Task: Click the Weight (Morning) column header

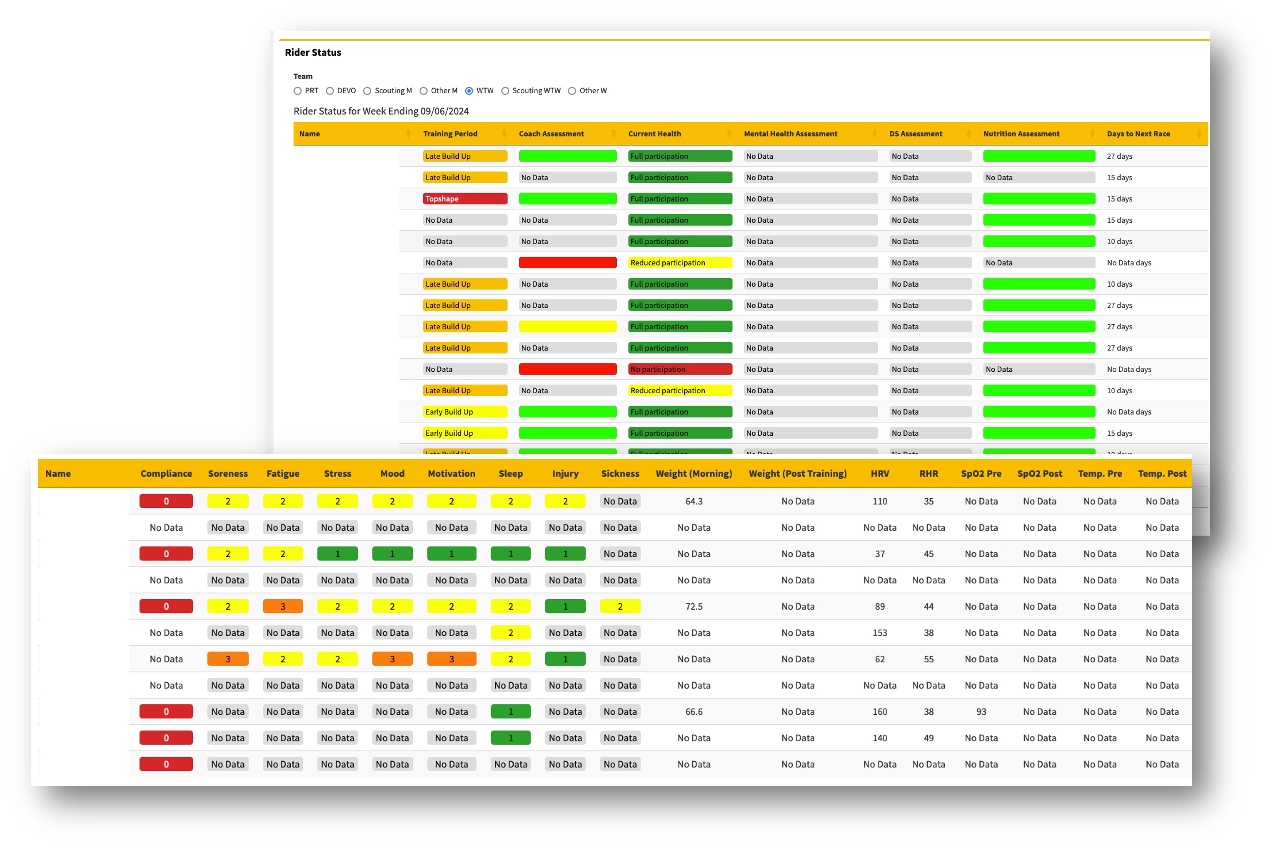Action: click(x=694, y=474)
